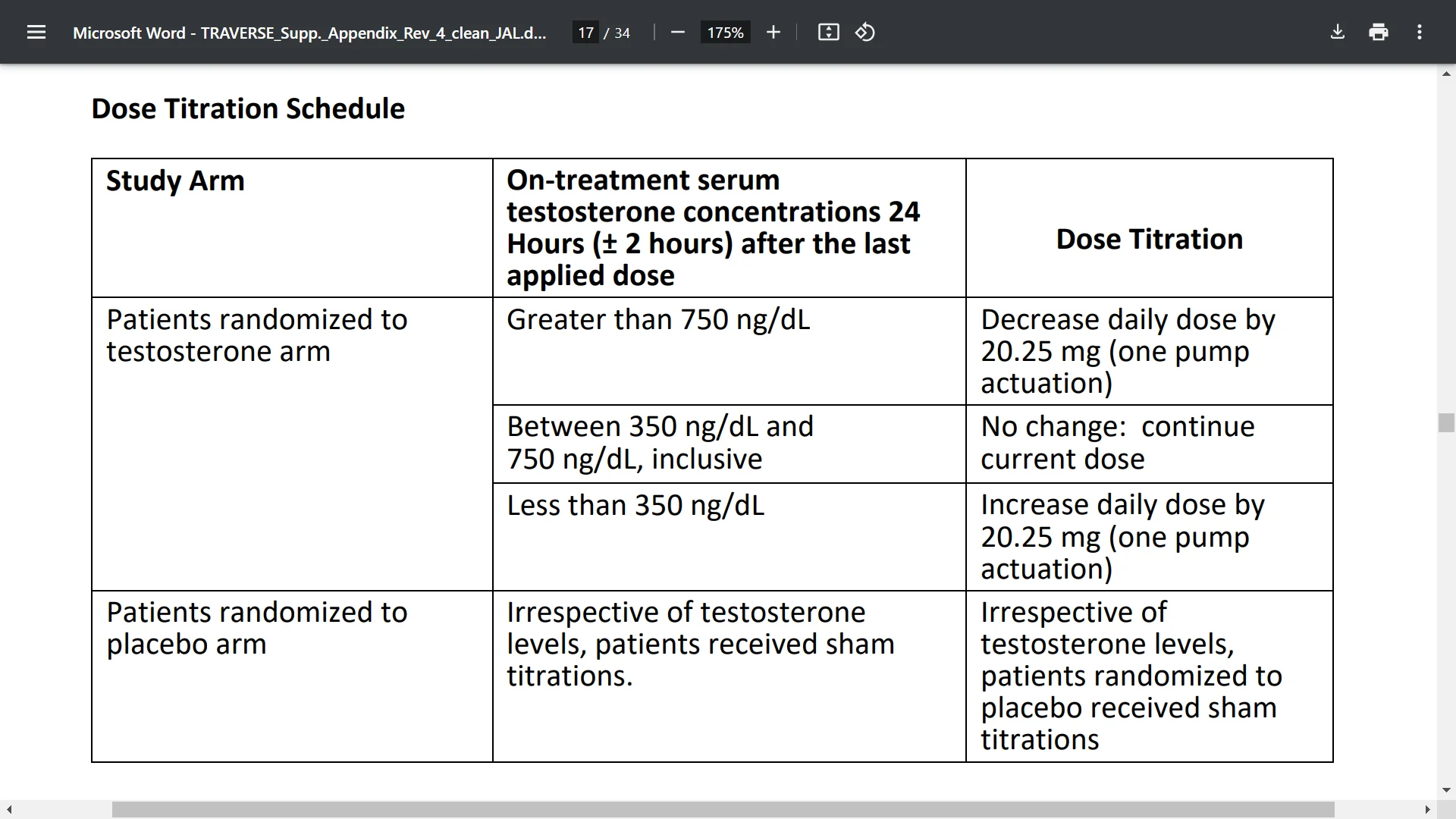Click the TRAVERSE document title text

tap(309, 33)
